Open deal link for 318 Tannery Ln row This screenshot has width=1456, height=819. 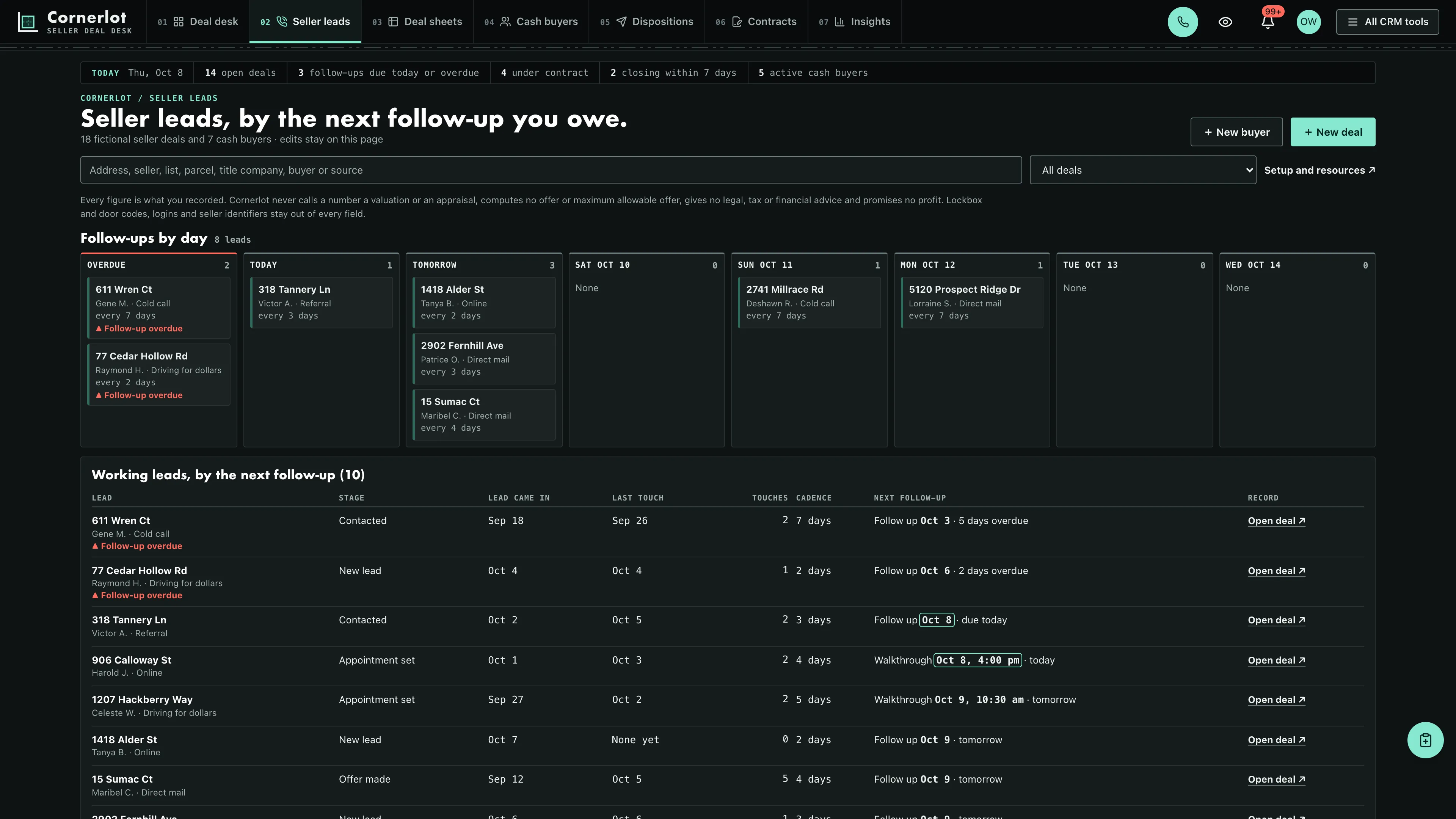pyautogui.click(x=1276, y=620)
